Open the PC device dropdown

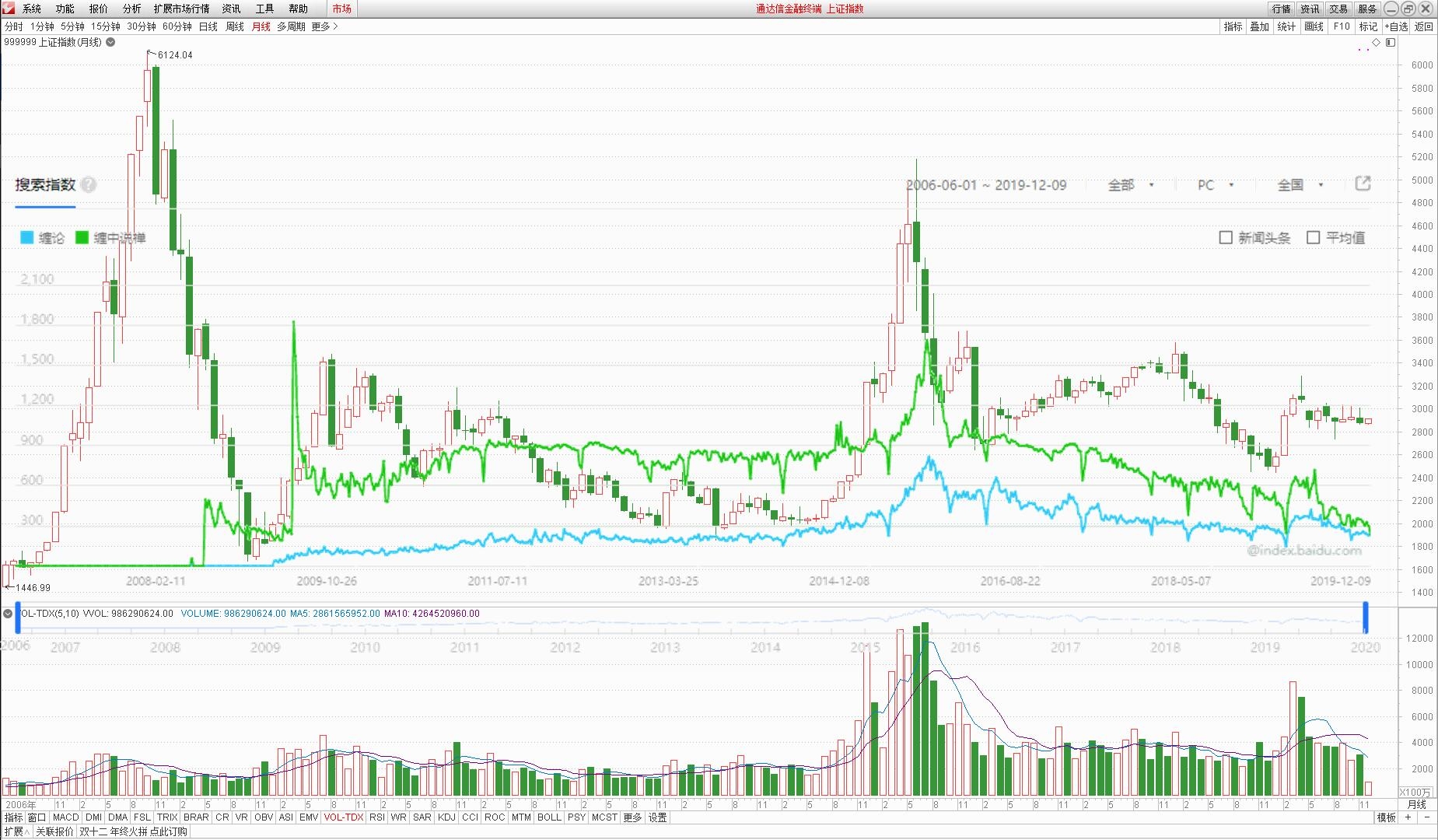pos(1215,185)
